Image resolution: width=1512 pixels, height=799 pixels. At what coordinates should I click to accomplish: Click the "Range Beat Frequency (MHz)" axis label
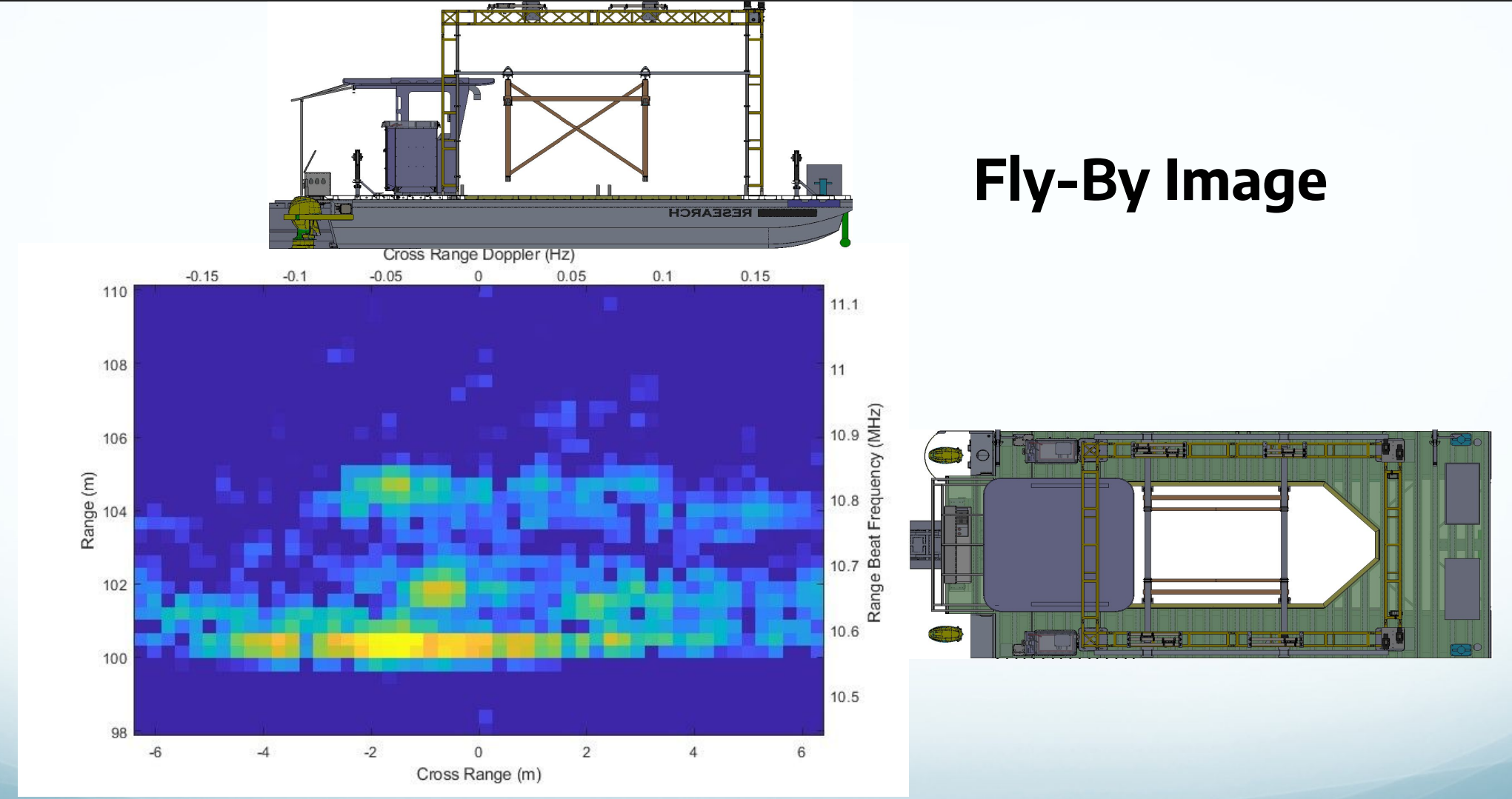pyautogui.click(x=875, y=512)
